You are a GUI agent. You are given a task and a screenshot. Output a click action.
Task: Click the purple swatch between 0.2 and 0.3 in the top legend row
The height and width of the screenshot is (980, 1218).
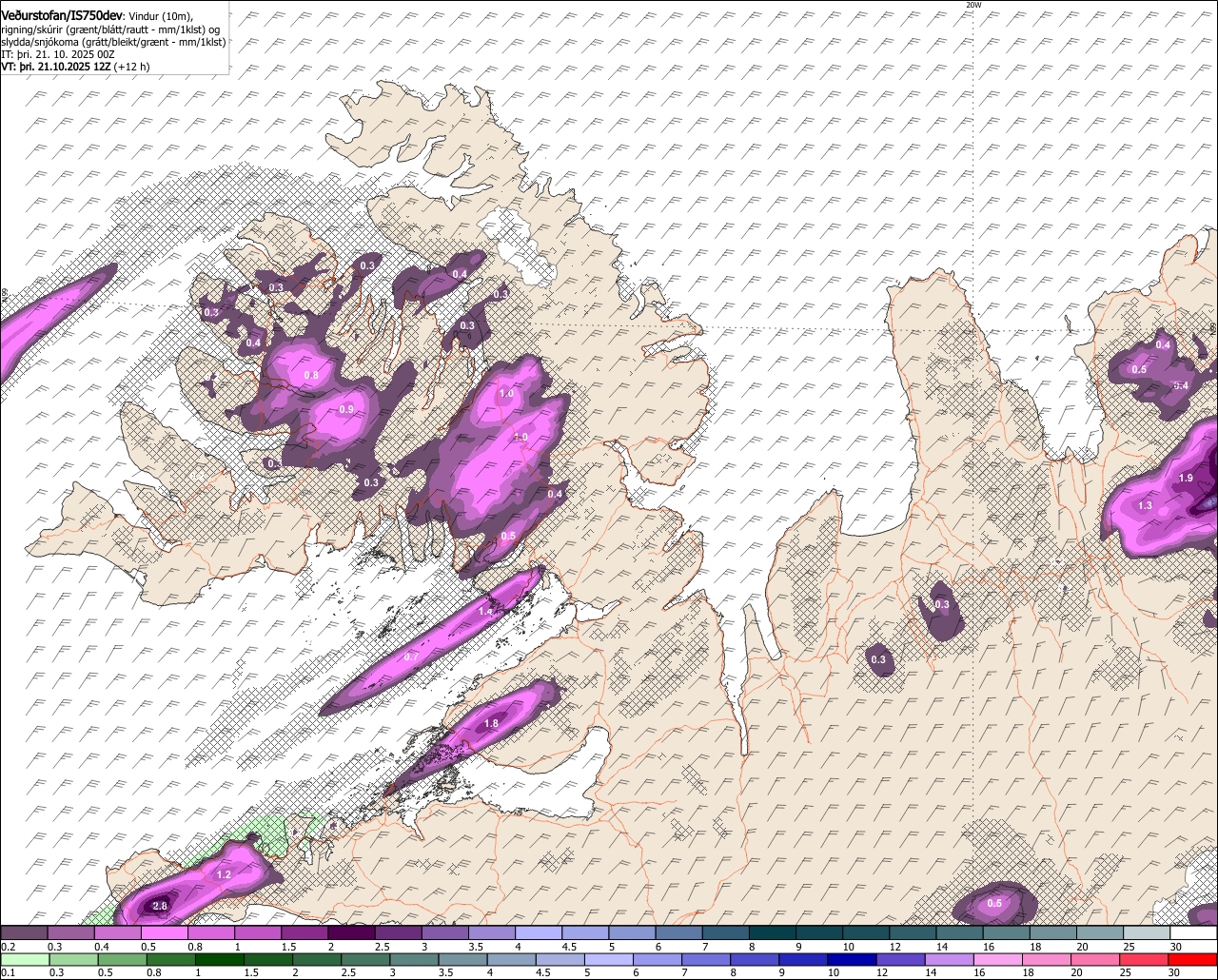pos(24,933)
